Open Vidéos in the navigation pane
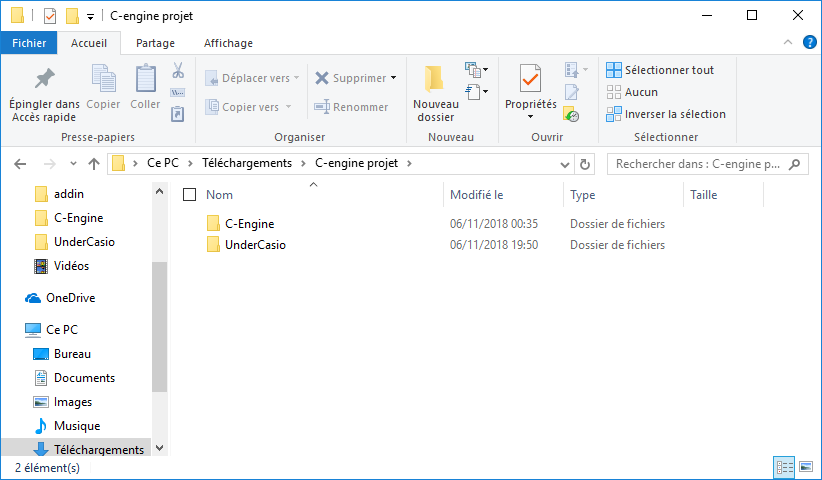This screenshot has height=480, width=822. [x=61, y=266]
